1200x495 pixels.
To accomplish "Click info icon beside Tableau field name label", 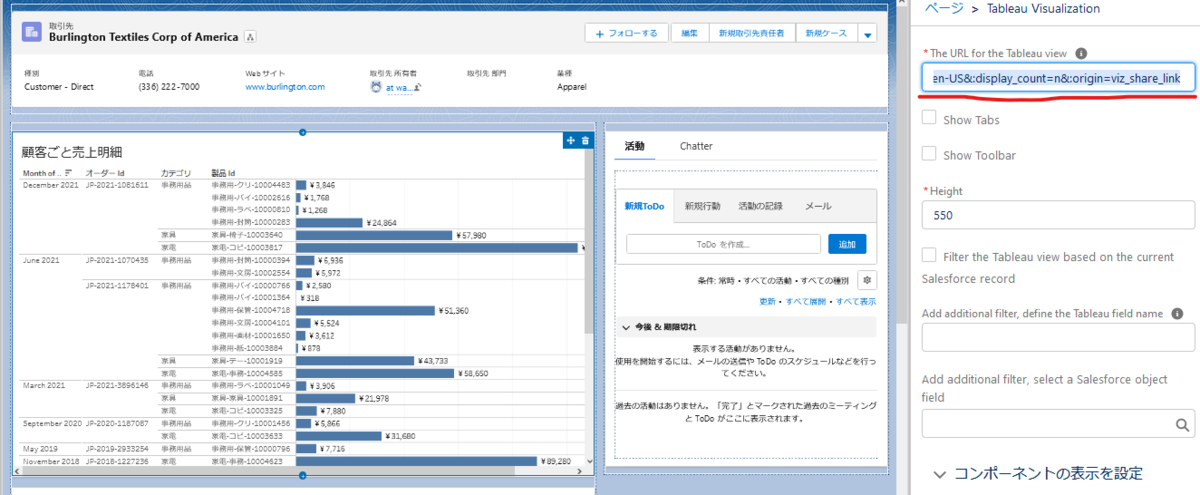I will (x=1176, y=313).
